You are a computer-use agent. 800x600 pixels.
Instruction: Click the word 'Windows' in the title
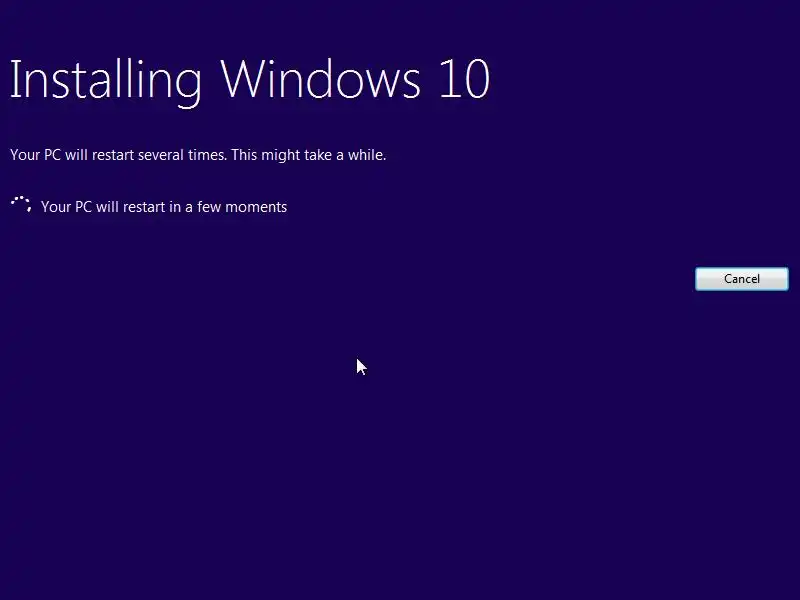[x=320, y=79]
